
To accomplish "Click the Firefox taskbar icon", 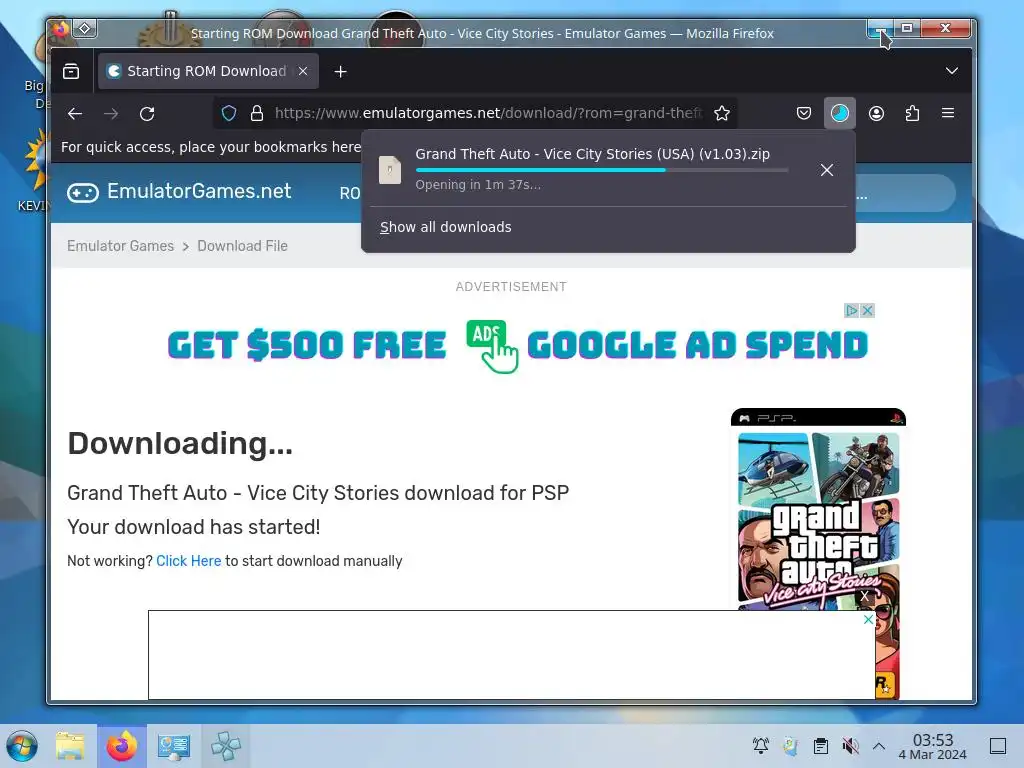I will 121,746.
